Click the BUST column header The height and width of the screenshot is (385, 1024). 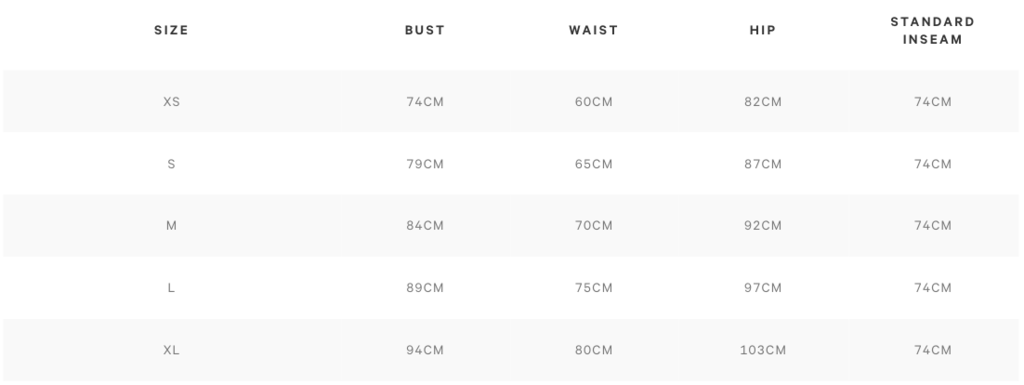(424, 30)
